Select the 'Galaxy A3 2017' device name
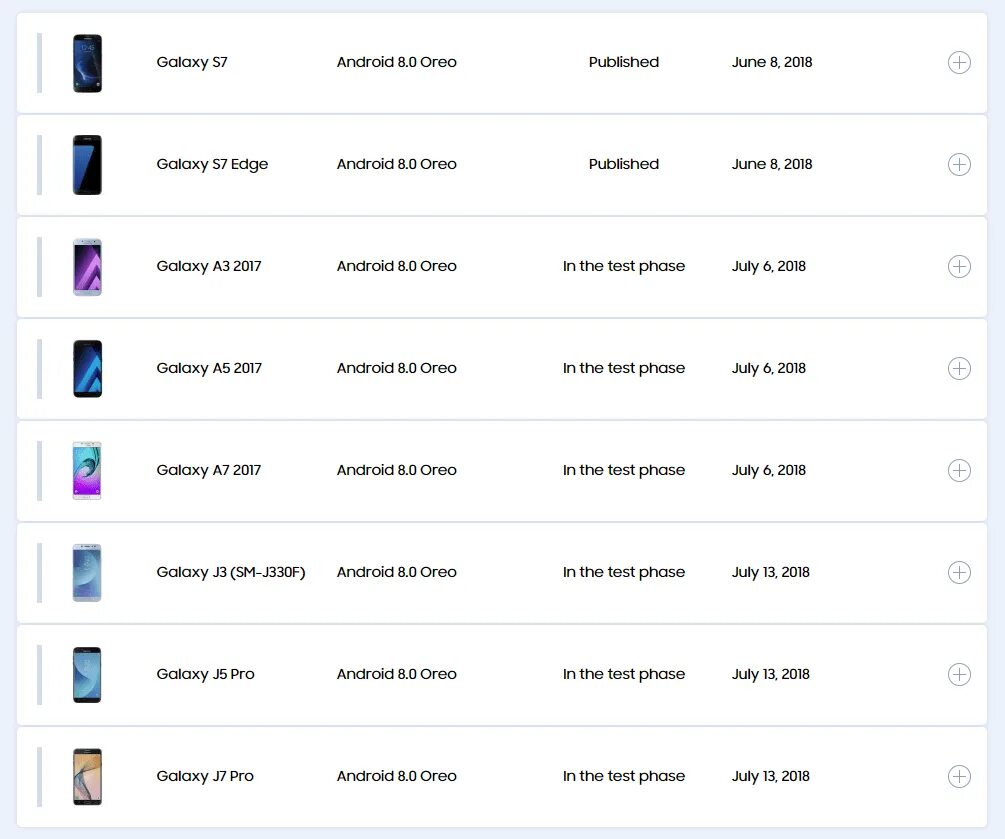Screen dimensions: 1005x839 [x=209, y=266]
